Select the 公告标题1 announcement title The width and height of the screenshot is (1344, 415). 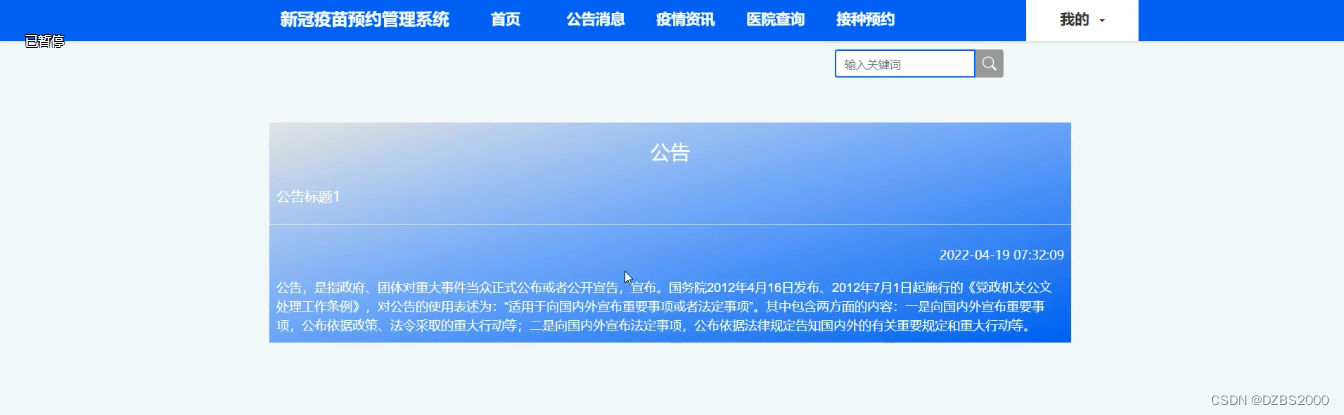[x=308, y=197]
